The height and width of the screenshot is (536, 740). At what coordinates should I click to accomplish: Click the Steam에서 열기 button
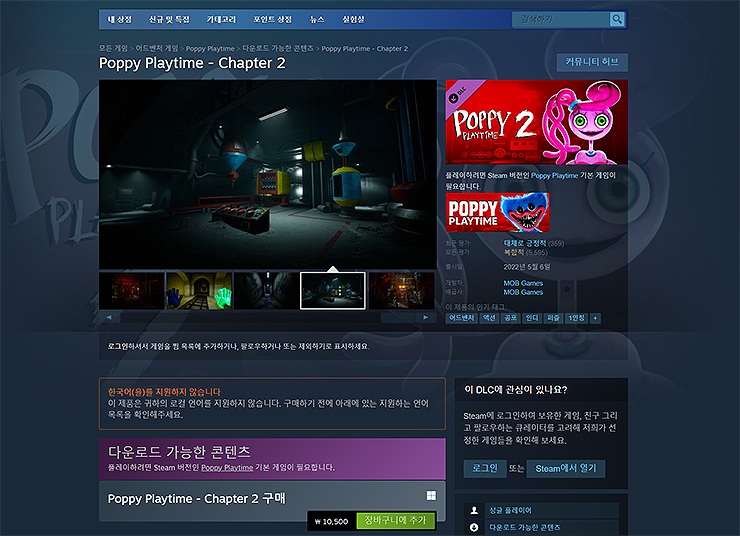(565, 469)
